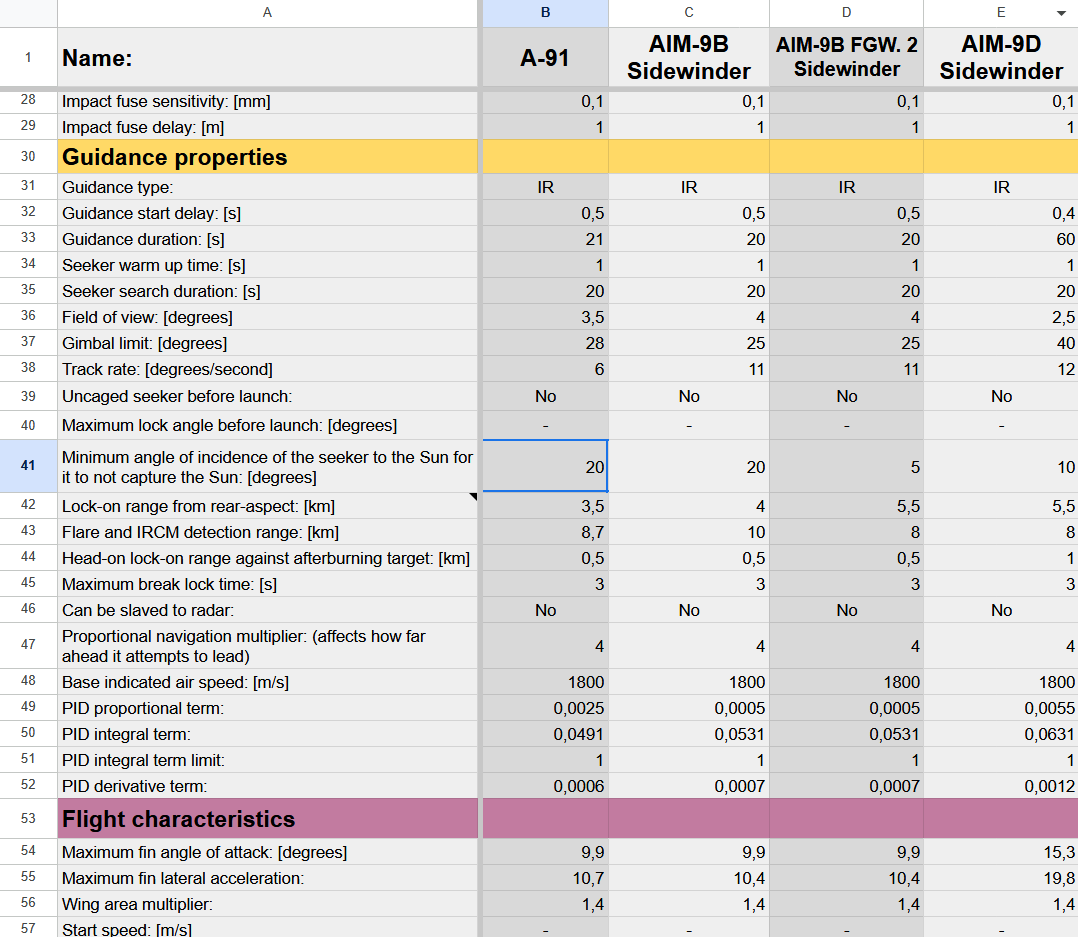Click 'Maximum lock angle before launch' cell
Viewport: 1078px width, 937px height.
[267, 426]
